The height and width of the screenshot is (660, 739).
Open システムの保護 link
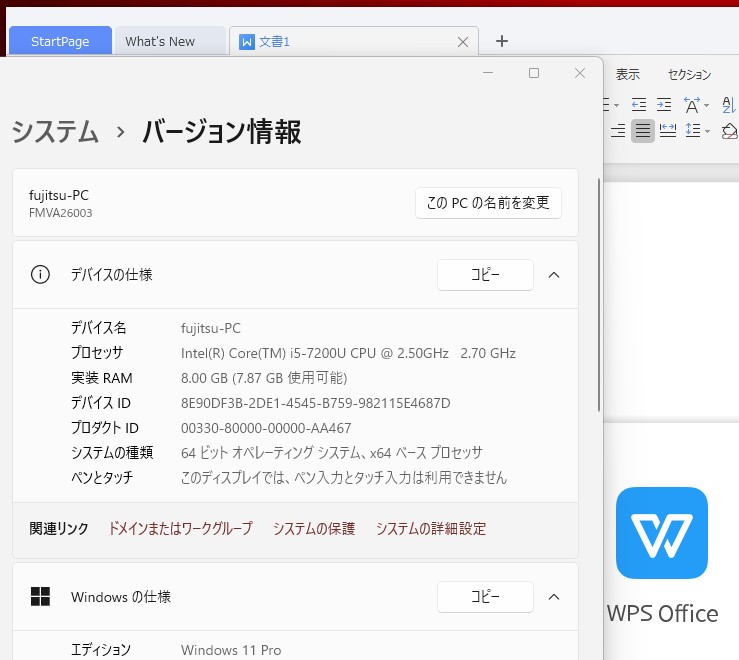314,528
